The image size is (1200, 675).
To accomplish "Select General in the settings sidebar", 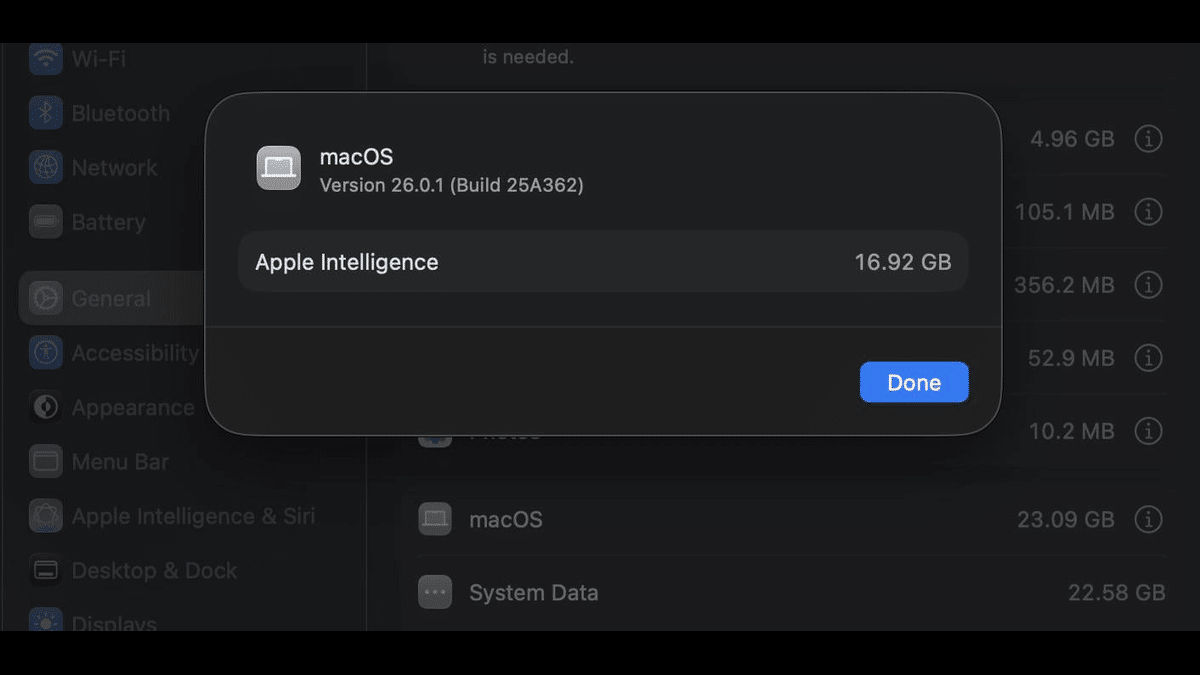I will (110, 298).
